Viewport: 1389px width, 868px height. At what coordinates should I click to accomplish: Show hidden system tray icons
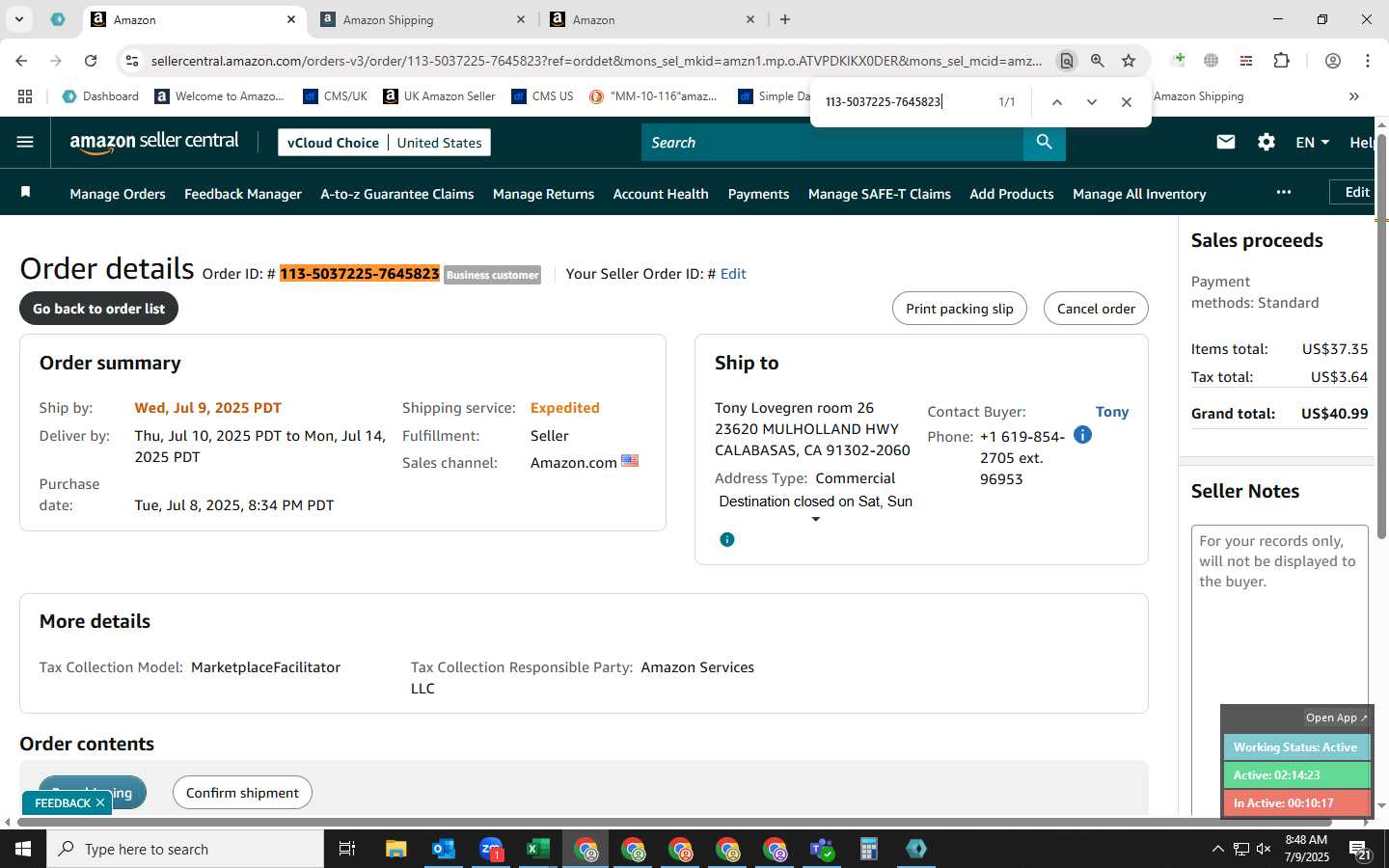(1217, 849)
